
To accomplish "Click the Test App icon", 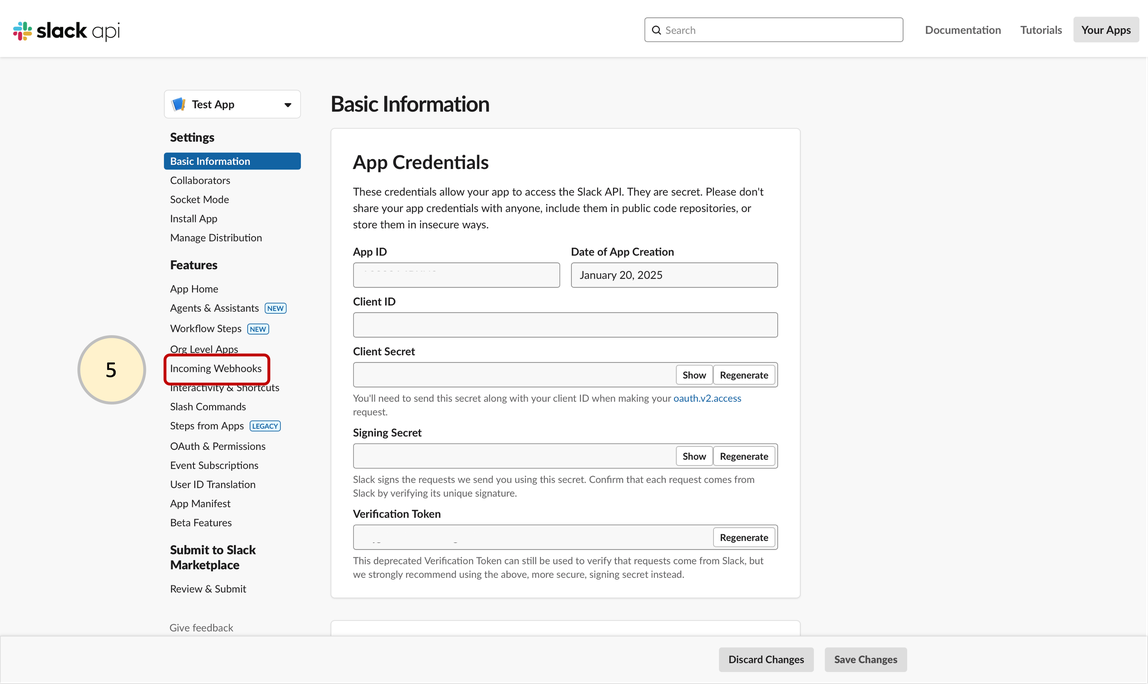I will pyautogui.click(x=179, y=104).
